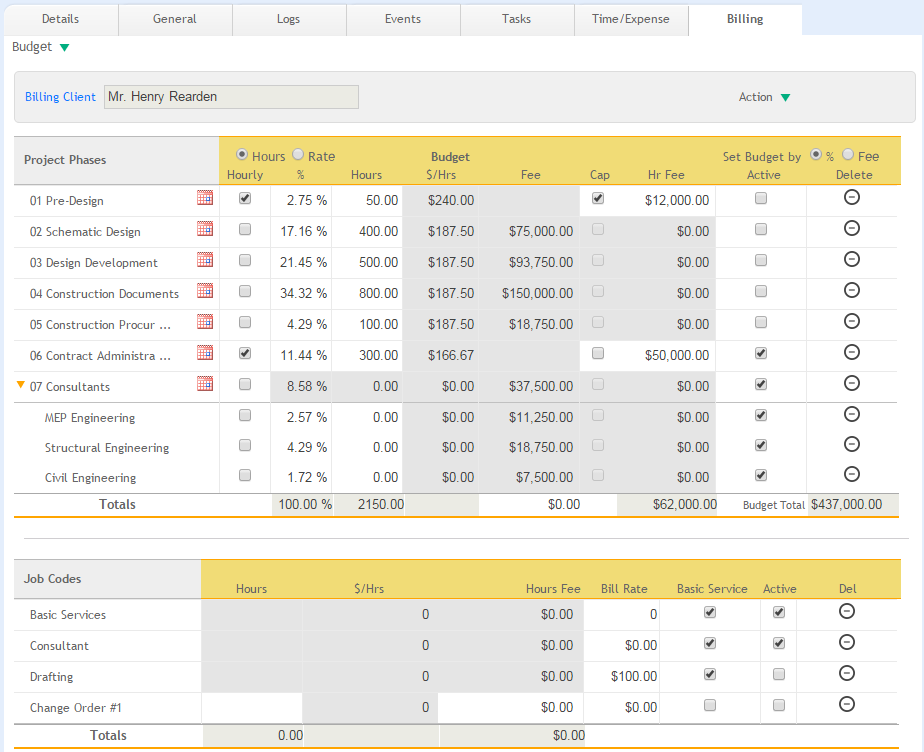Click the $62,000.00 Hr Fee total
This screenshot has width=924, height=752.
(685, 504)
